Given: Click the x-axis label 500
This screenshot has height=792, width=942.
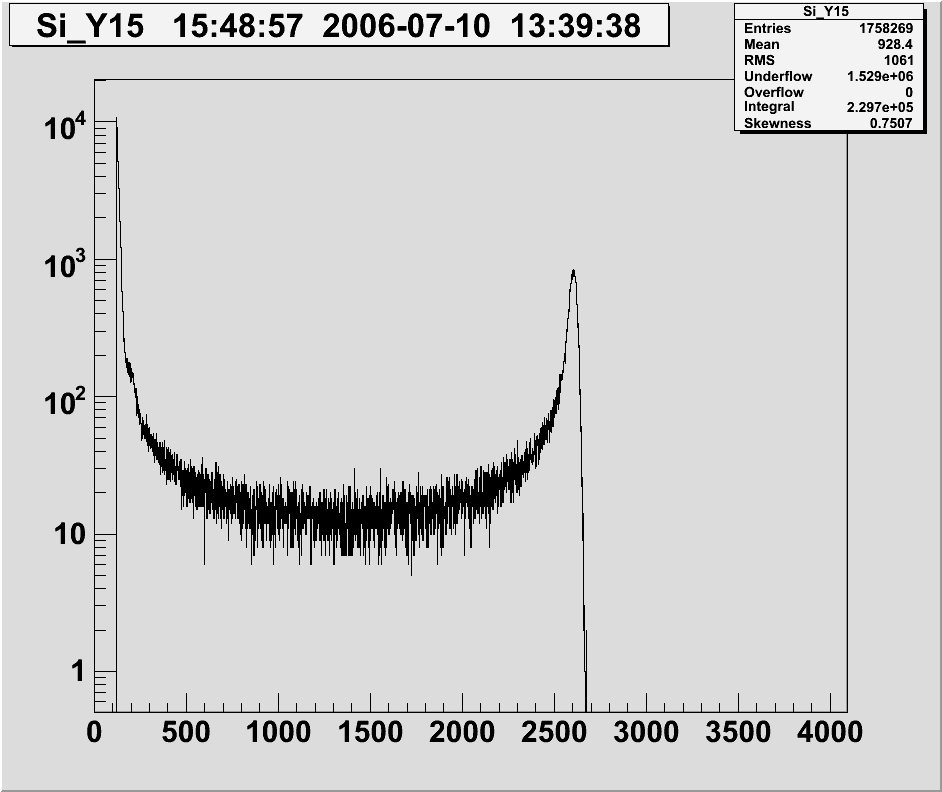Looking at the screenshot, I should (x=187, y=733).
